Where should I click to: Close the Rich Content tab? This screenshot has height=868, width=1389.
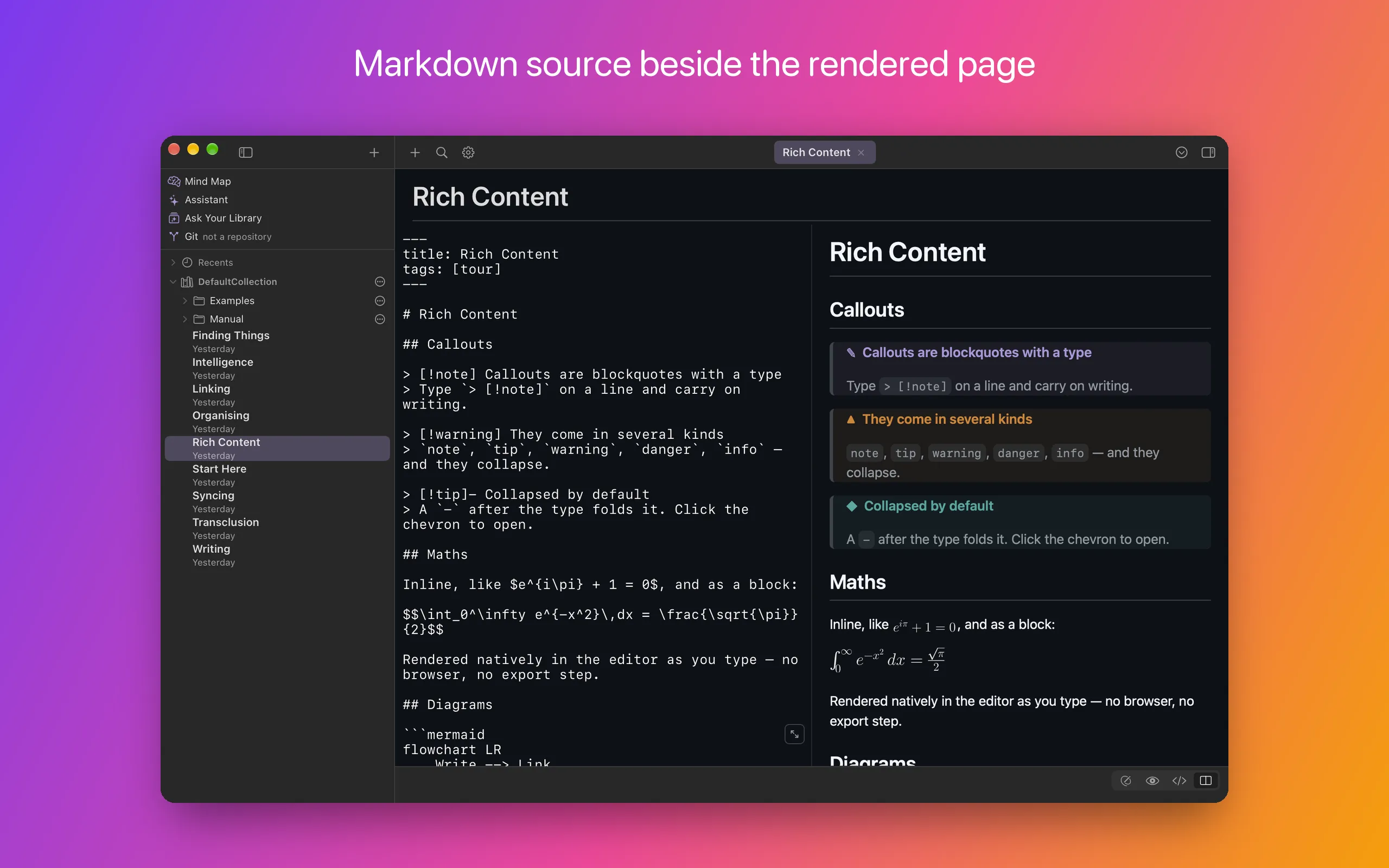(x=861, y=152)
